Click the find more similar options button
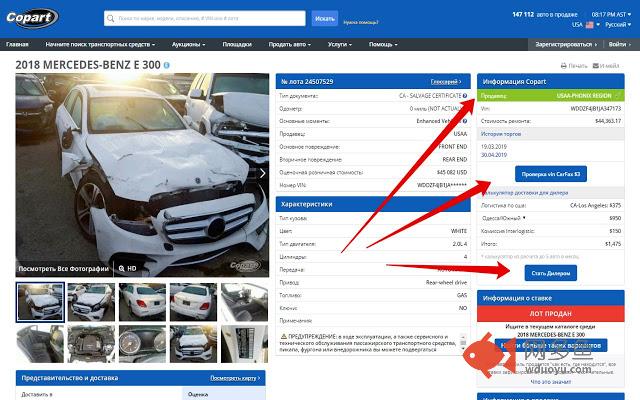This screenshot has width=640, height=400. [x=551, y=345]
